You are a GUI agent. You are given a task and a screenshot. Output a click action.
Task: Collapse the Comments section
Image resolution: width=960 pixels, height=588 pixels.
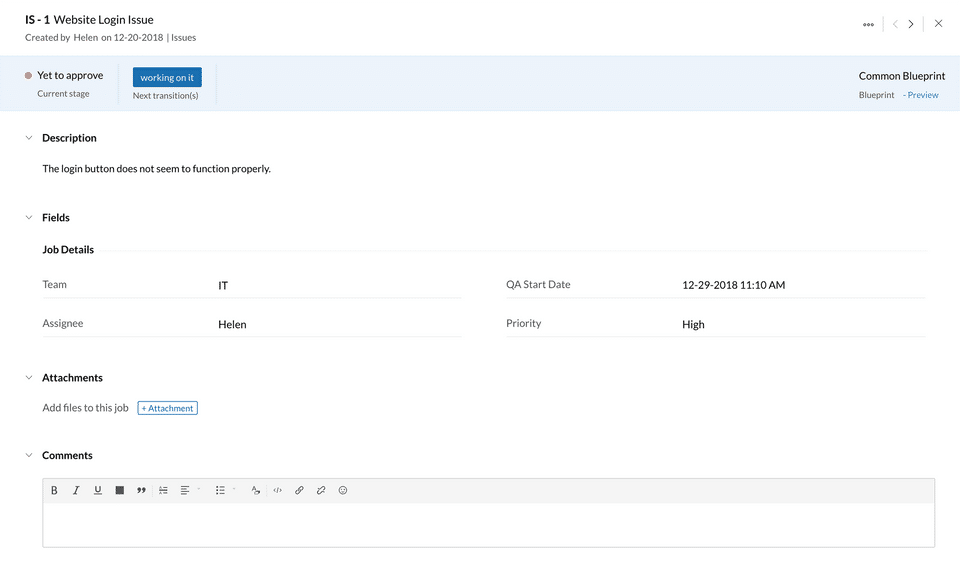[29, 455]
